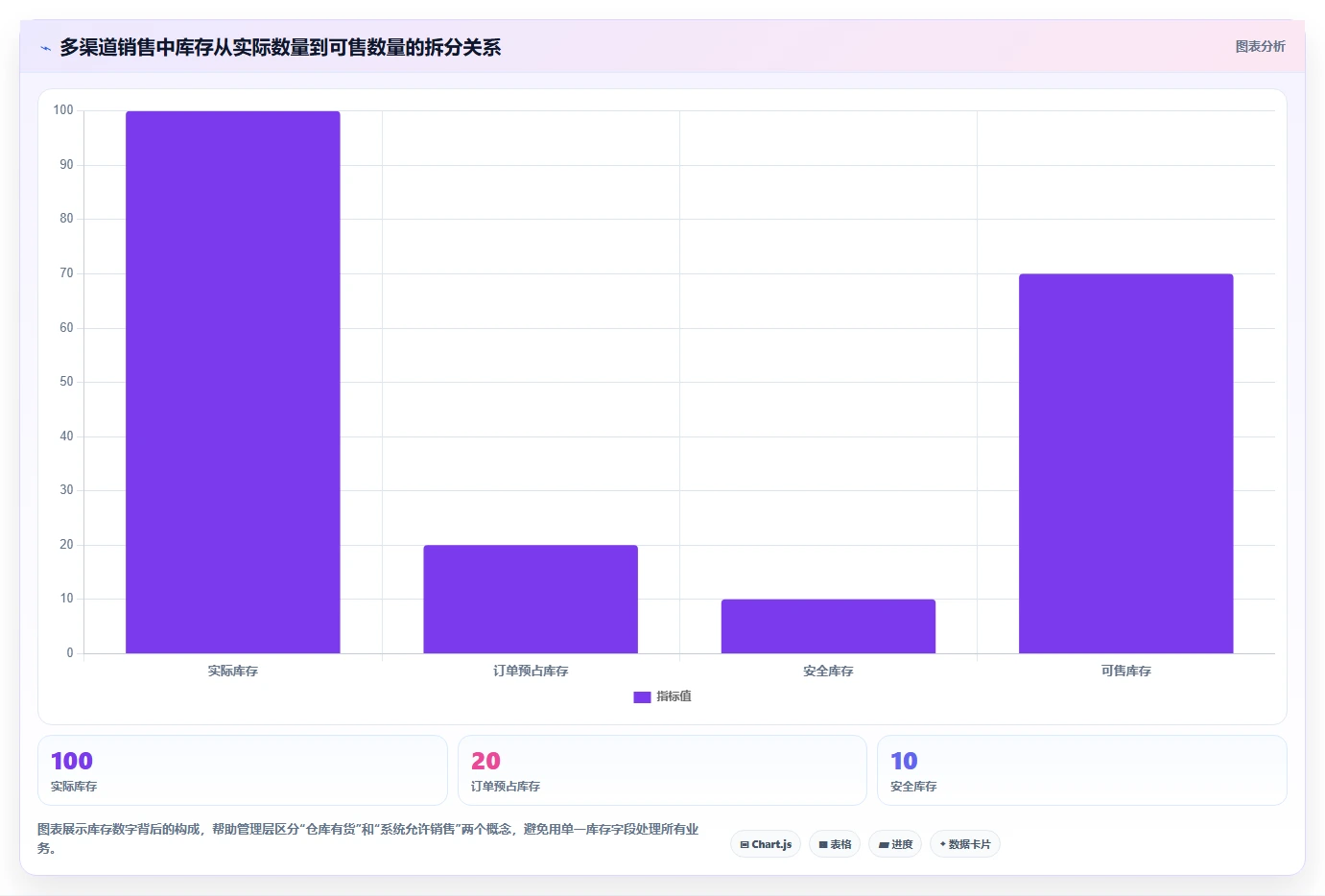Click the y-axis value 100
Viewport: 1325px width, 896px height.
(63, 110)
